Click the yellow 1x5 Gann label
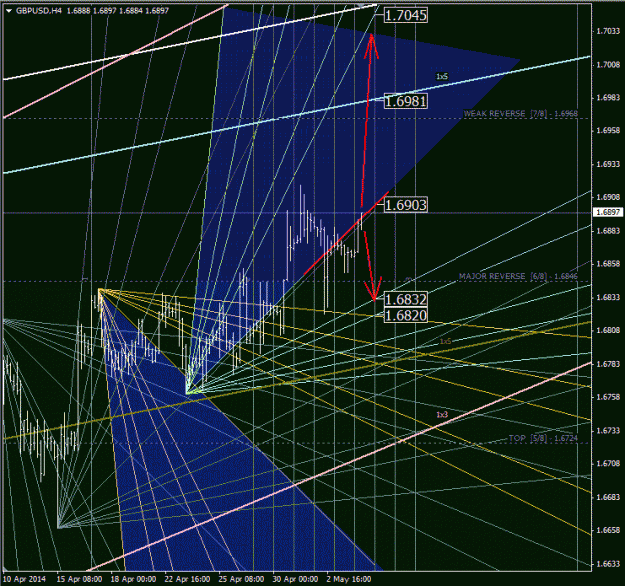This screenshot has width=625, height=586. coord(445,342)
